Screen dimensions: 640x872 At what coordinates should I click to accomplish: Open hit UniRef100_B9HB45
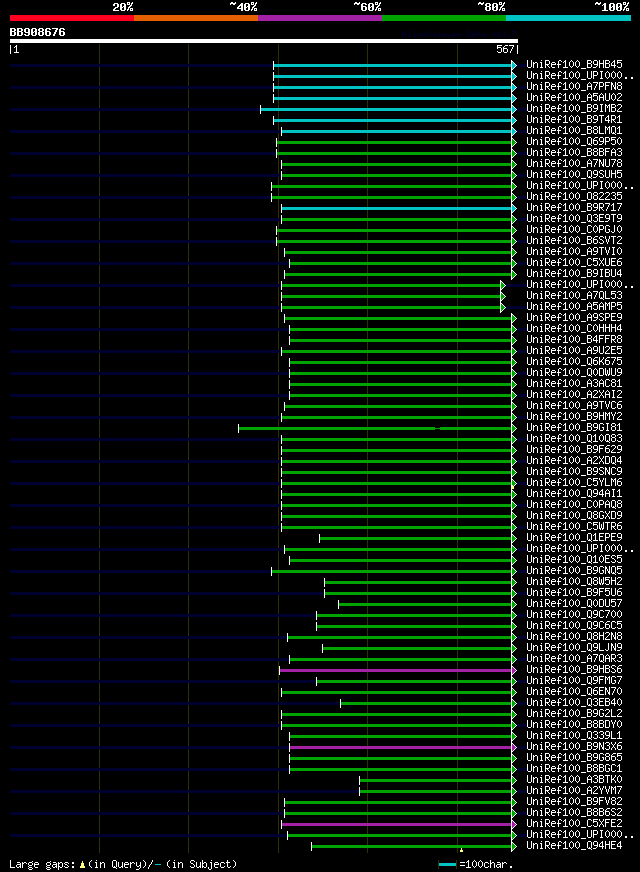click(x=574, y=65)
